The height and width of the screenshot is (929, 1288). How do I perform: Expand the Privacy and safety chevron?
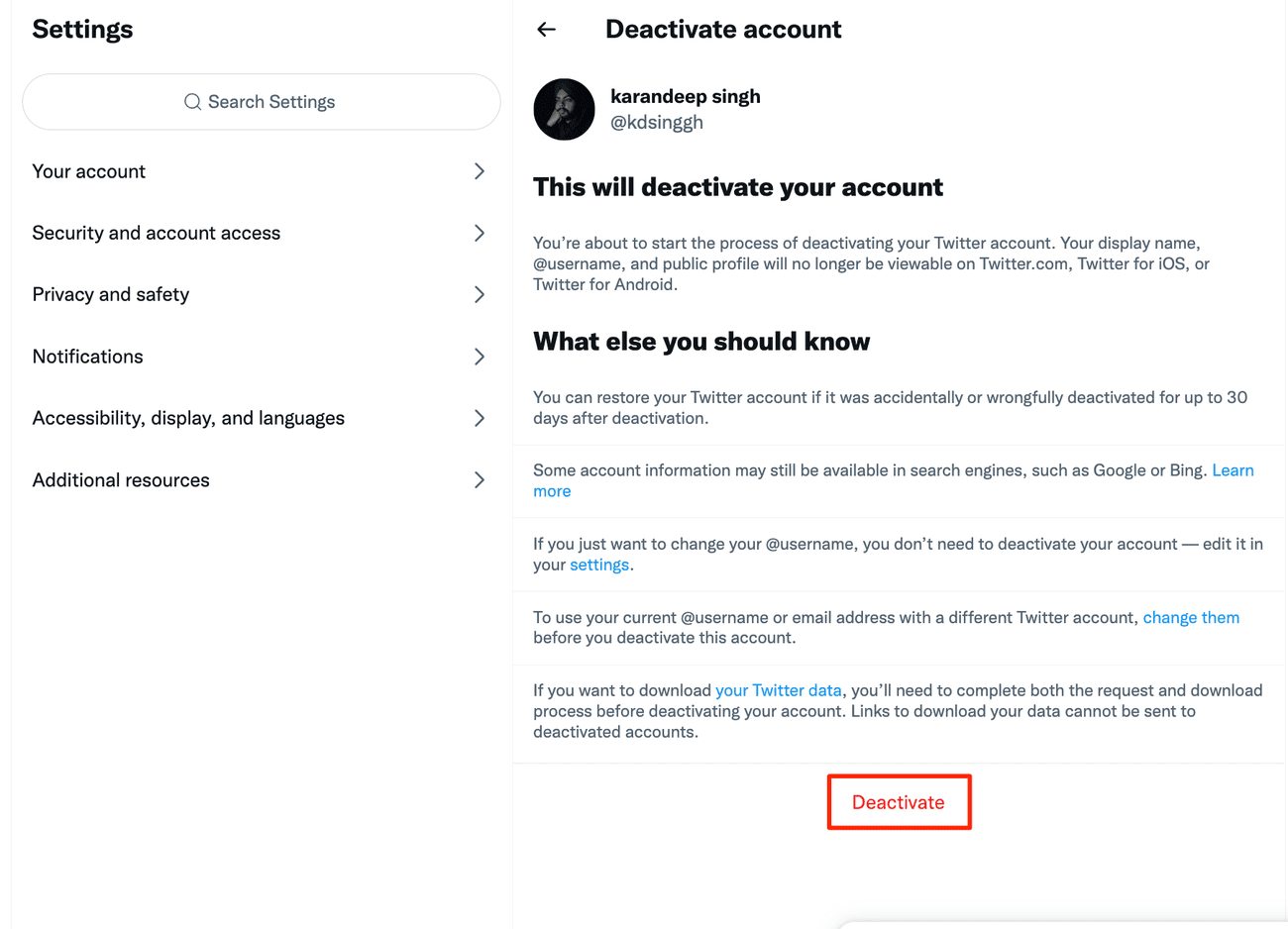coord(480,294)
